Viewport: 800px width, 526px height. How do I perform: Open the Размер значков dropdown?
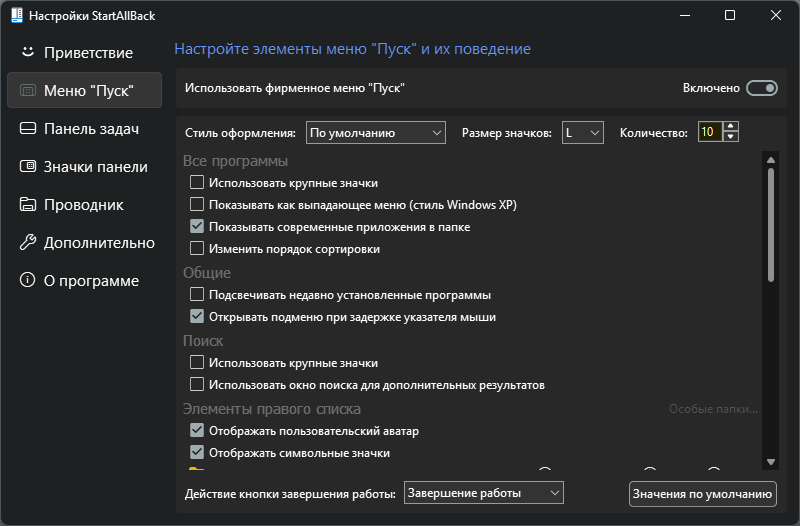583,133
